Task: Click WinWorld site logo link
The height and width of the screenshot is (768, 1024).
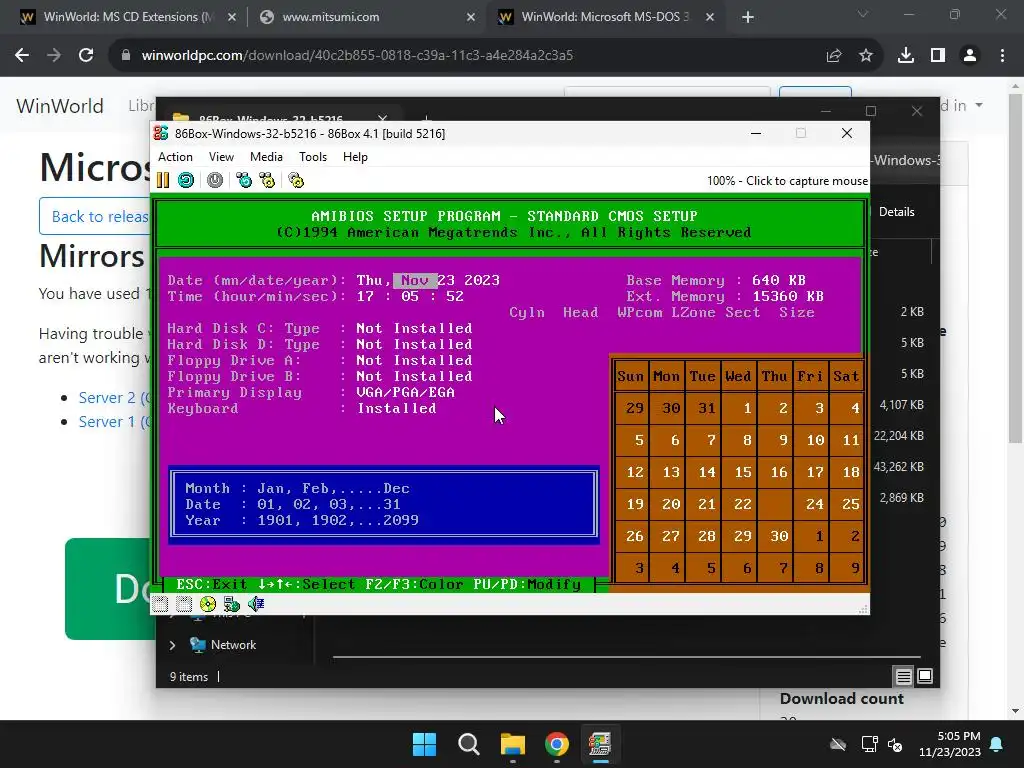Action: (x=59, y=106)
